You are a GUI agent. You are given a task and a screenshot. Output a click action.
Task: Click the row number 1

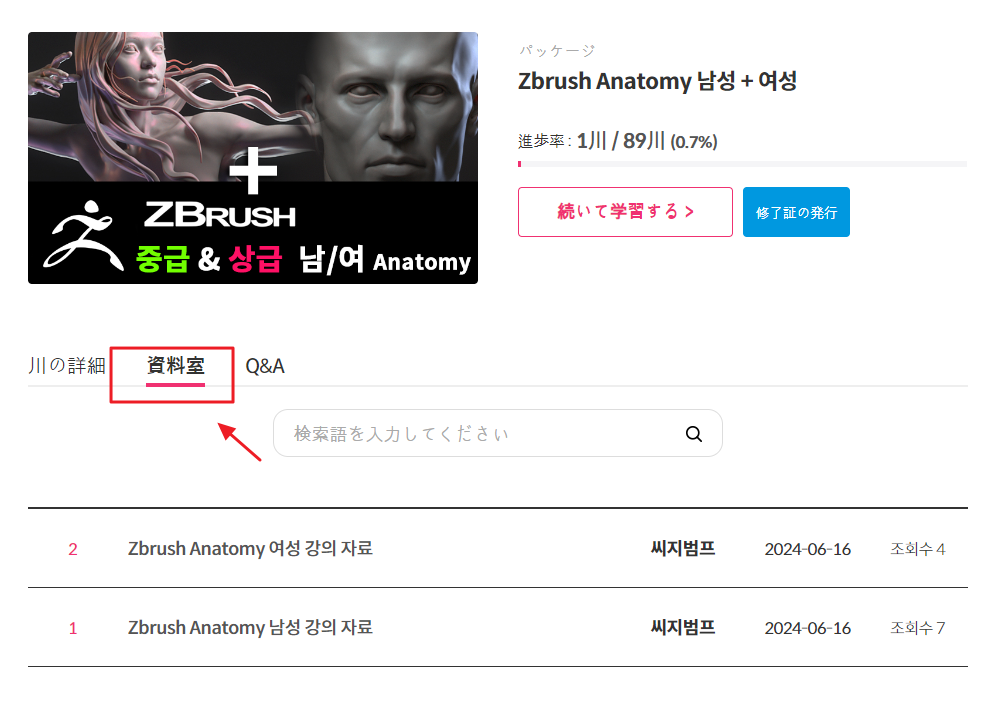(73, 628)
